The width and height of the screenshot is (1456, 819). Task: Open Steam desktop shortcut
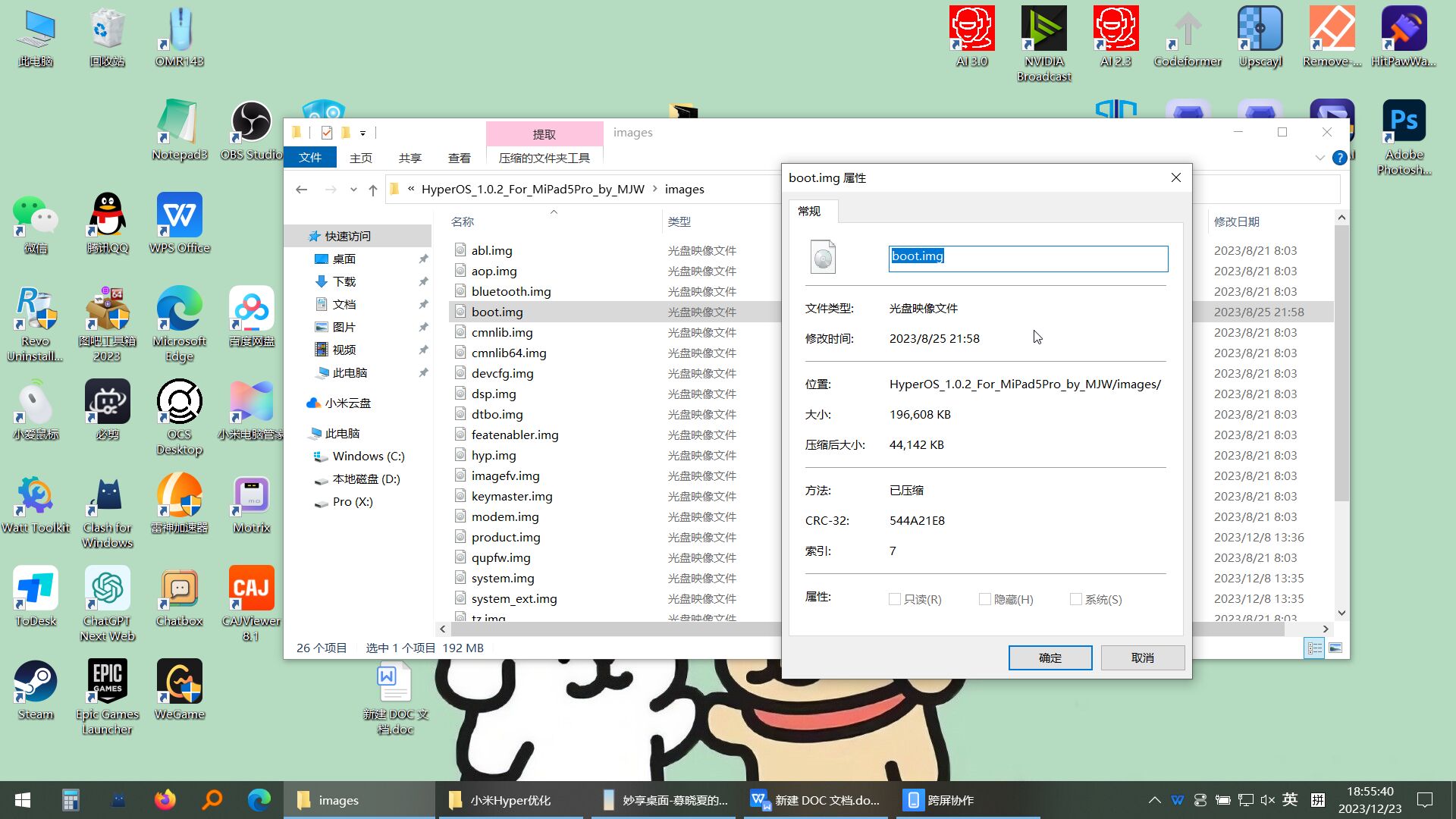[x=36, y=689]
